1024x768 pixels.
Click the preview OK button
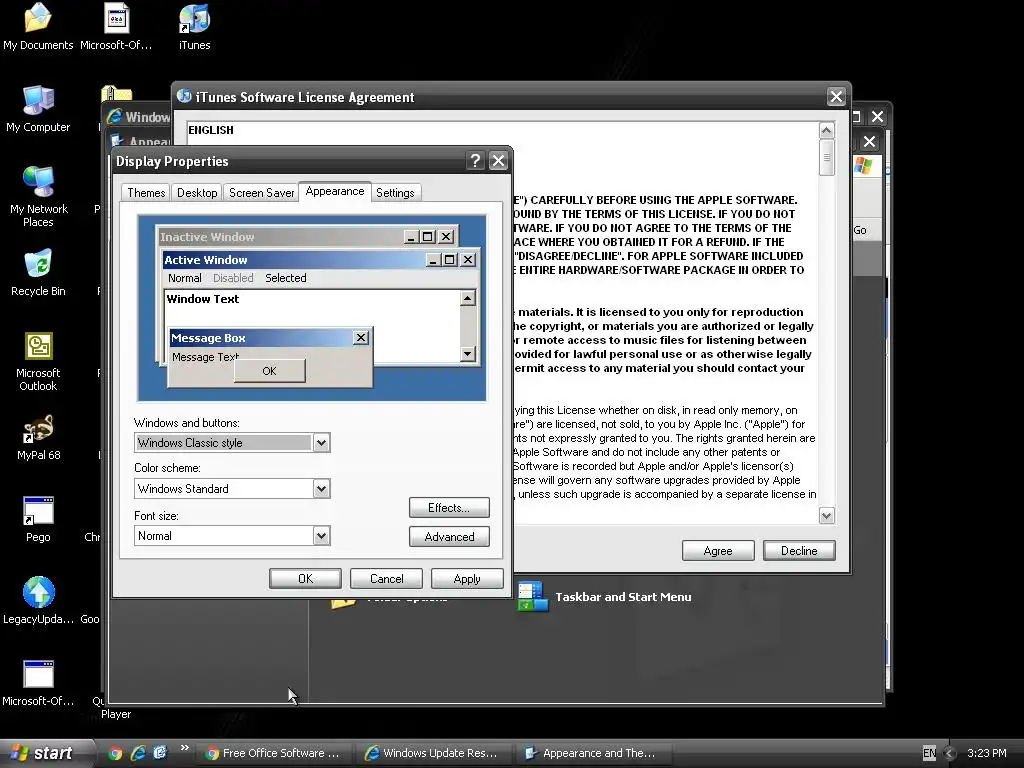269,371
